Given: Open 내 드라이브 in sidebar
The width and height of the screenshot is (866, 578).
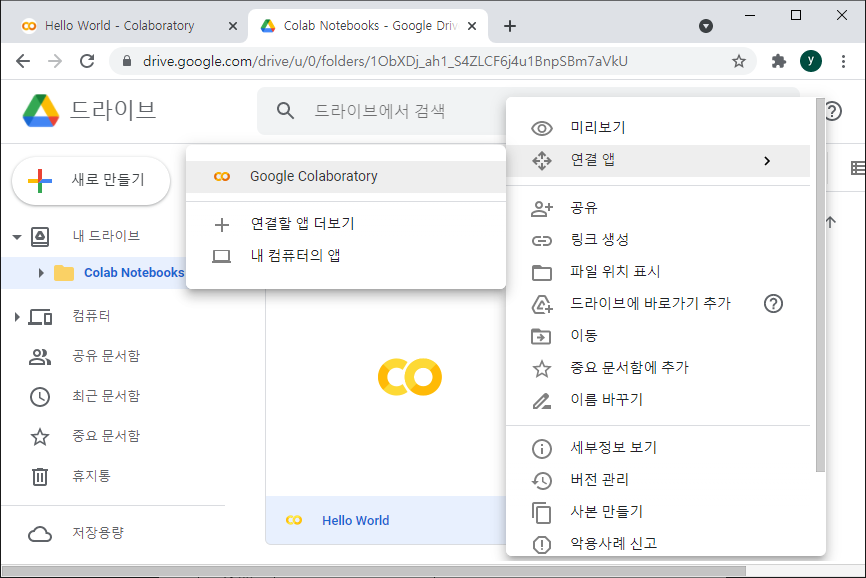Looking at the screenshot, I should coord(106,236).
